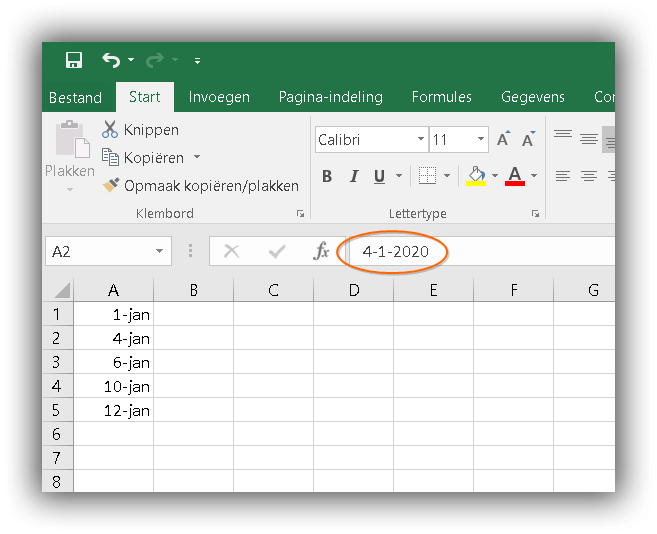Increase font size with larger A icon

tap(503, 139)
